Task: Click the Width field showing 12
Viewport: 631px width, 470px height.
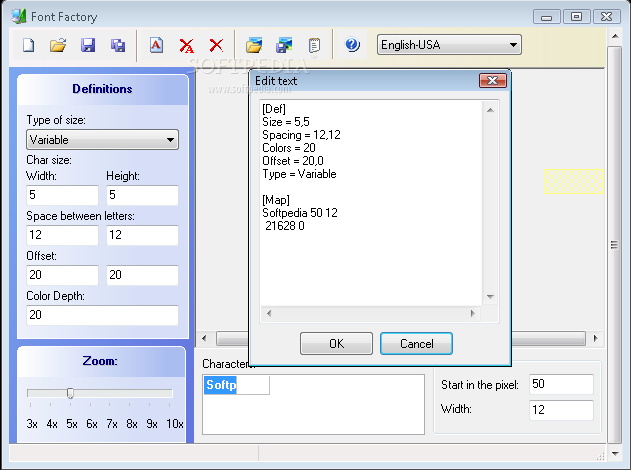Action: (x=561, y=410)
